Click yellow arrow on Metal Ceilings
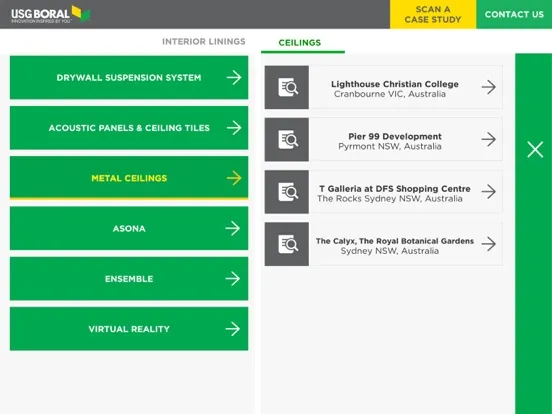 234,178
